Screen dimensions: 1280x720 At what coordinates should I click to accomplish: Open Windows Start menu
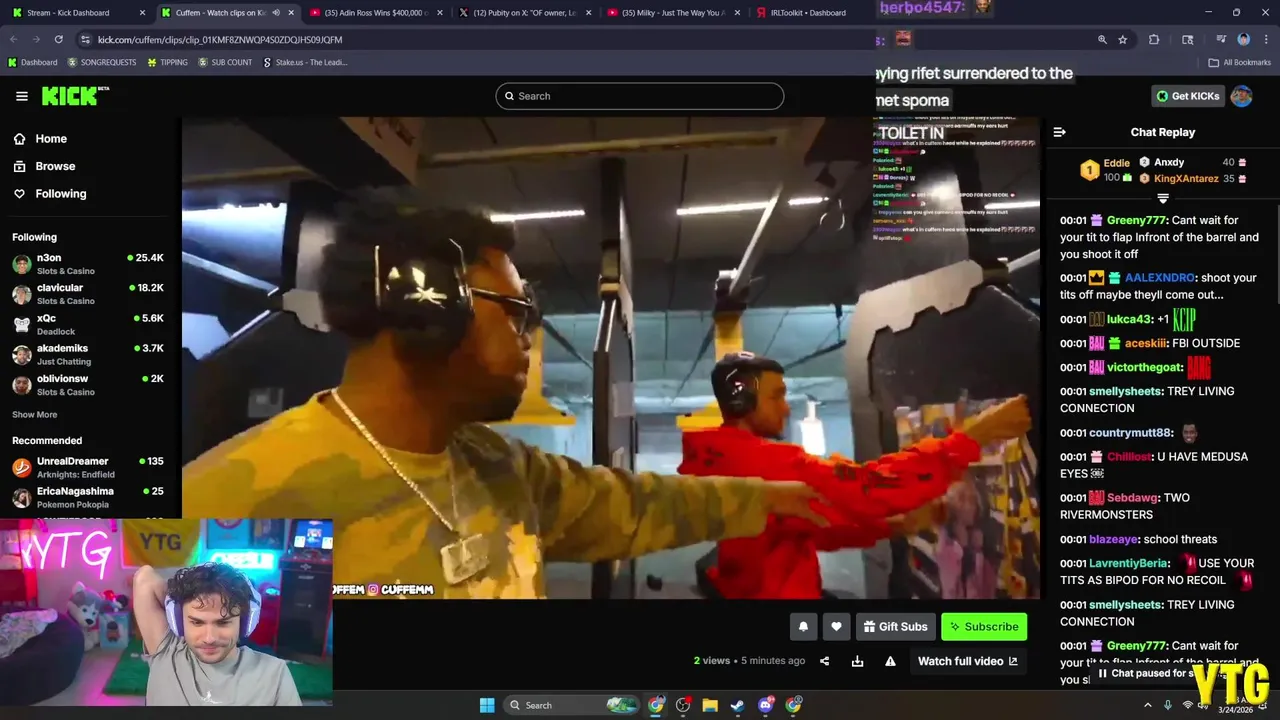pos(487,705)
